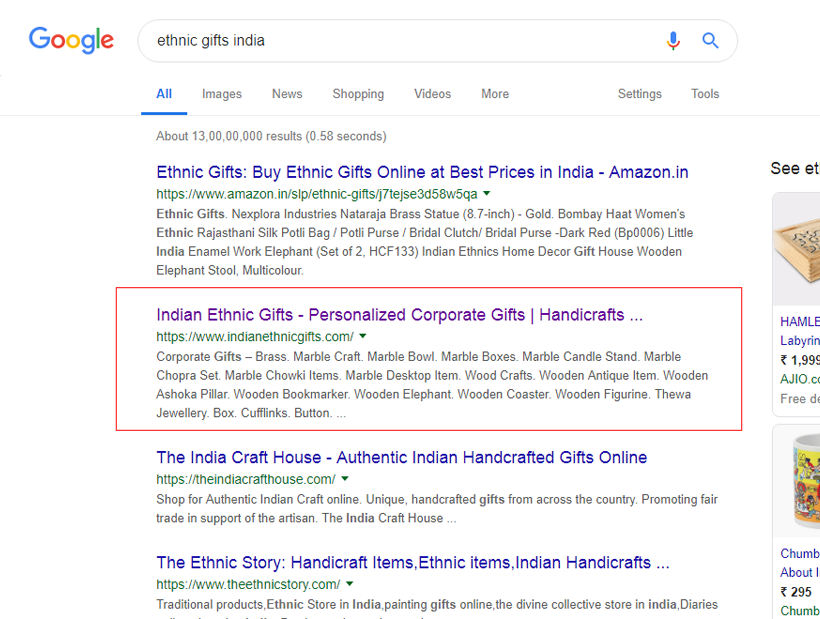Image resolution: width=820 pixels, height=619 pixels.
Task: Click the microphone voice search icon
Action: [x=673, y=41]
